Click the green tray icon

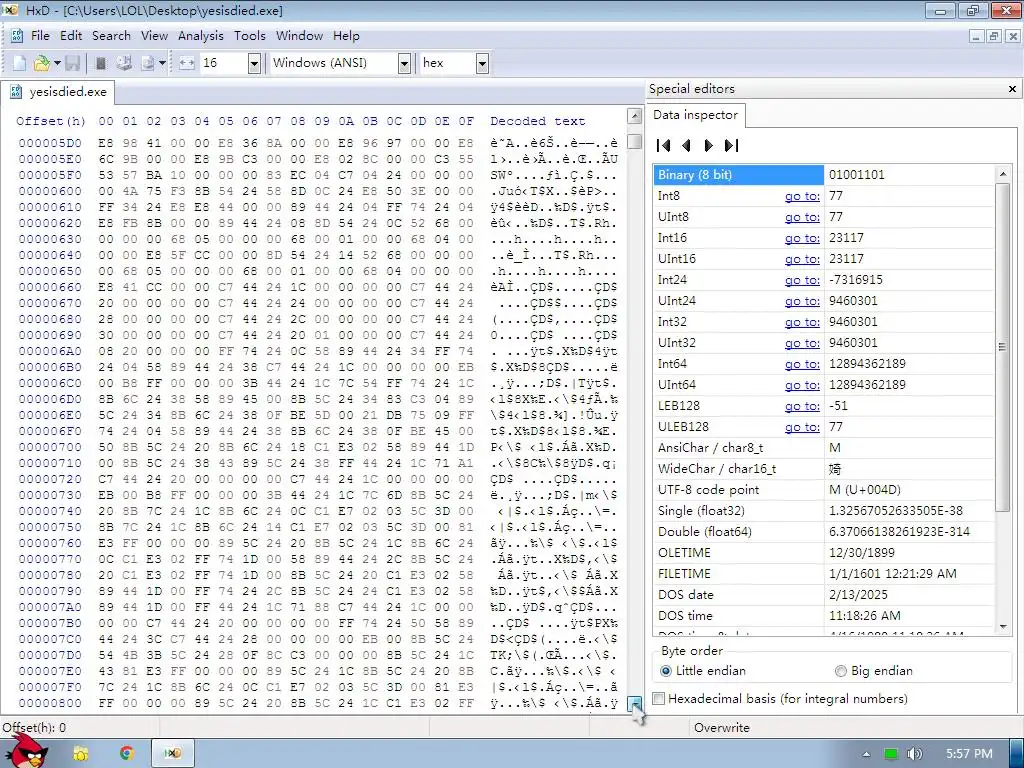tap(891, 754)
